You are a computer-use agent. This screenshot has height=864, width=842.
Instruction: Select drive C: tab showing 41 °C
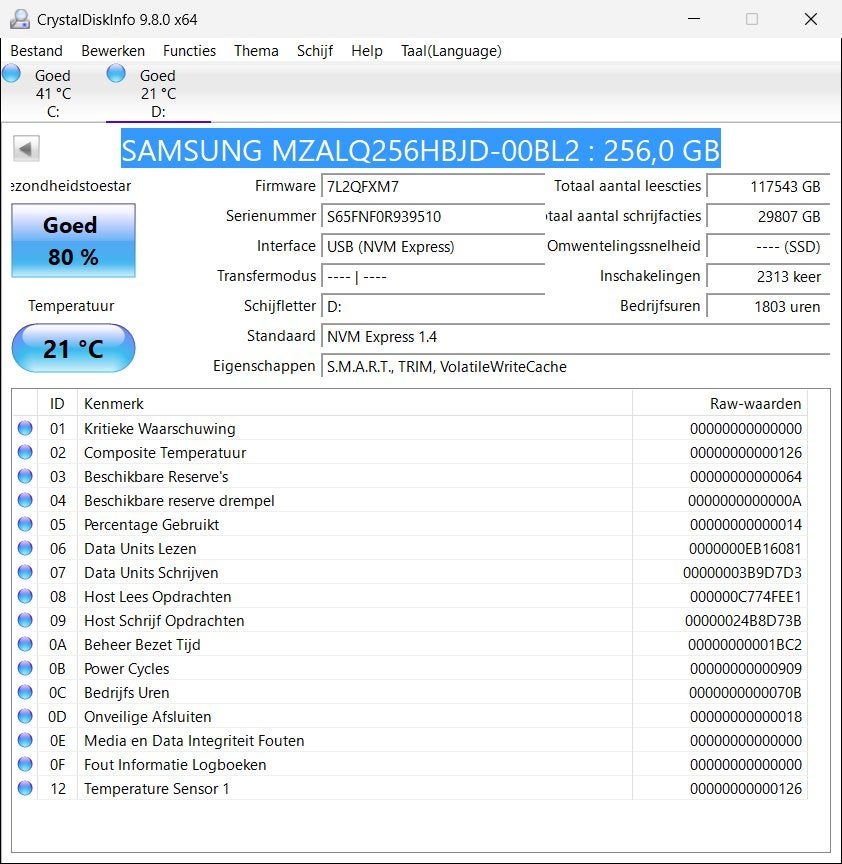click(53, 93)
